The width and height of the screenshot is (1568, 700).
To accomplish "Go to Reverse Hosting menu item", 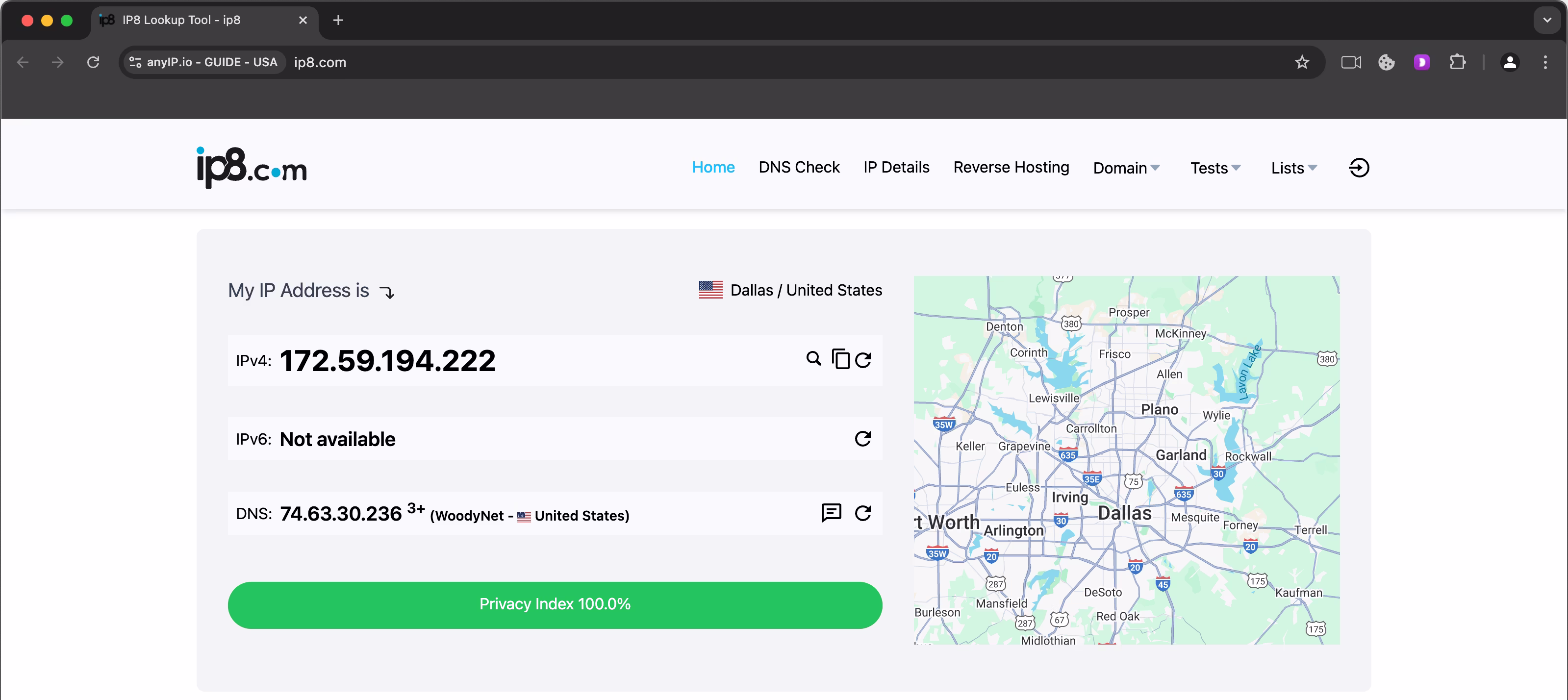I will pyautogui.click(x=1011, y=167).
